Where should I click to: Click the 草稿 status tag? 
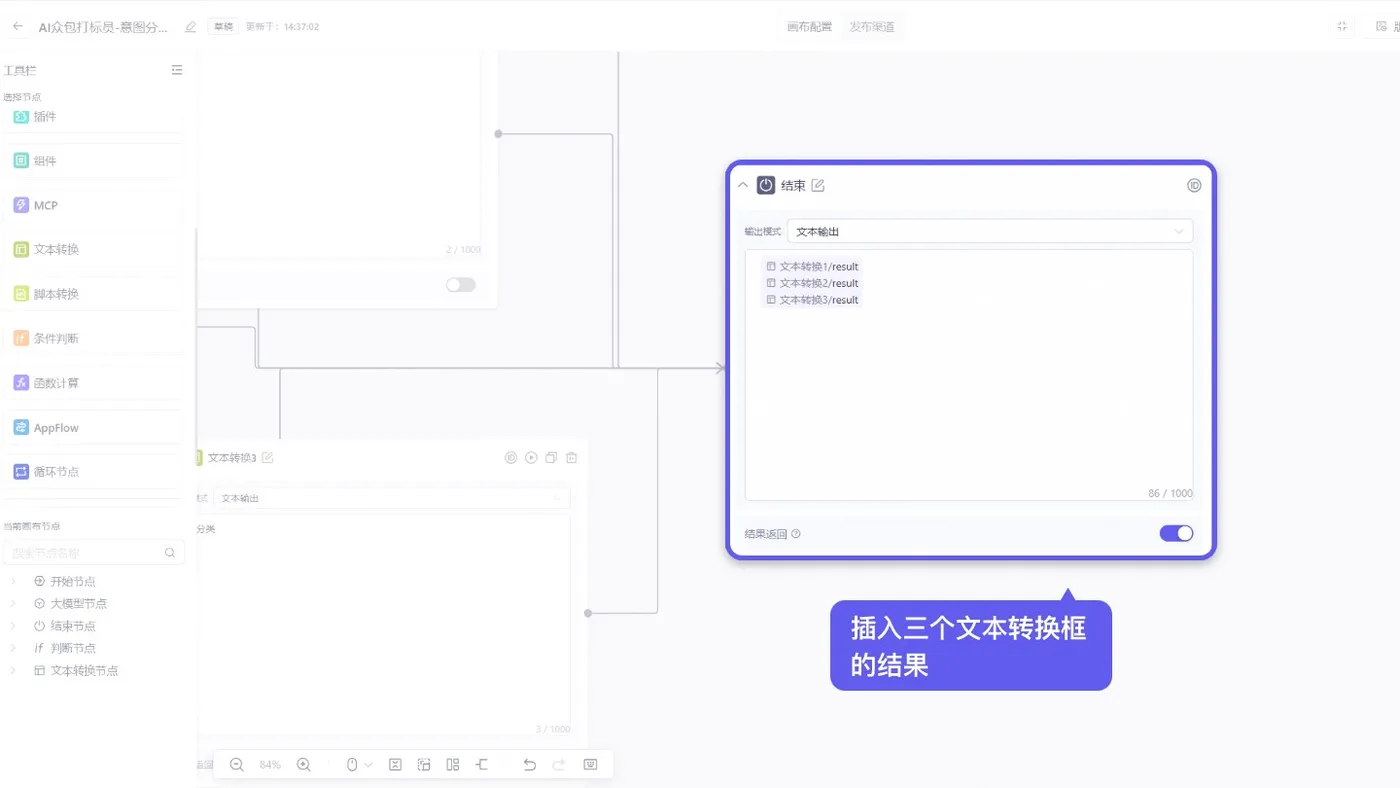(222, 27)
